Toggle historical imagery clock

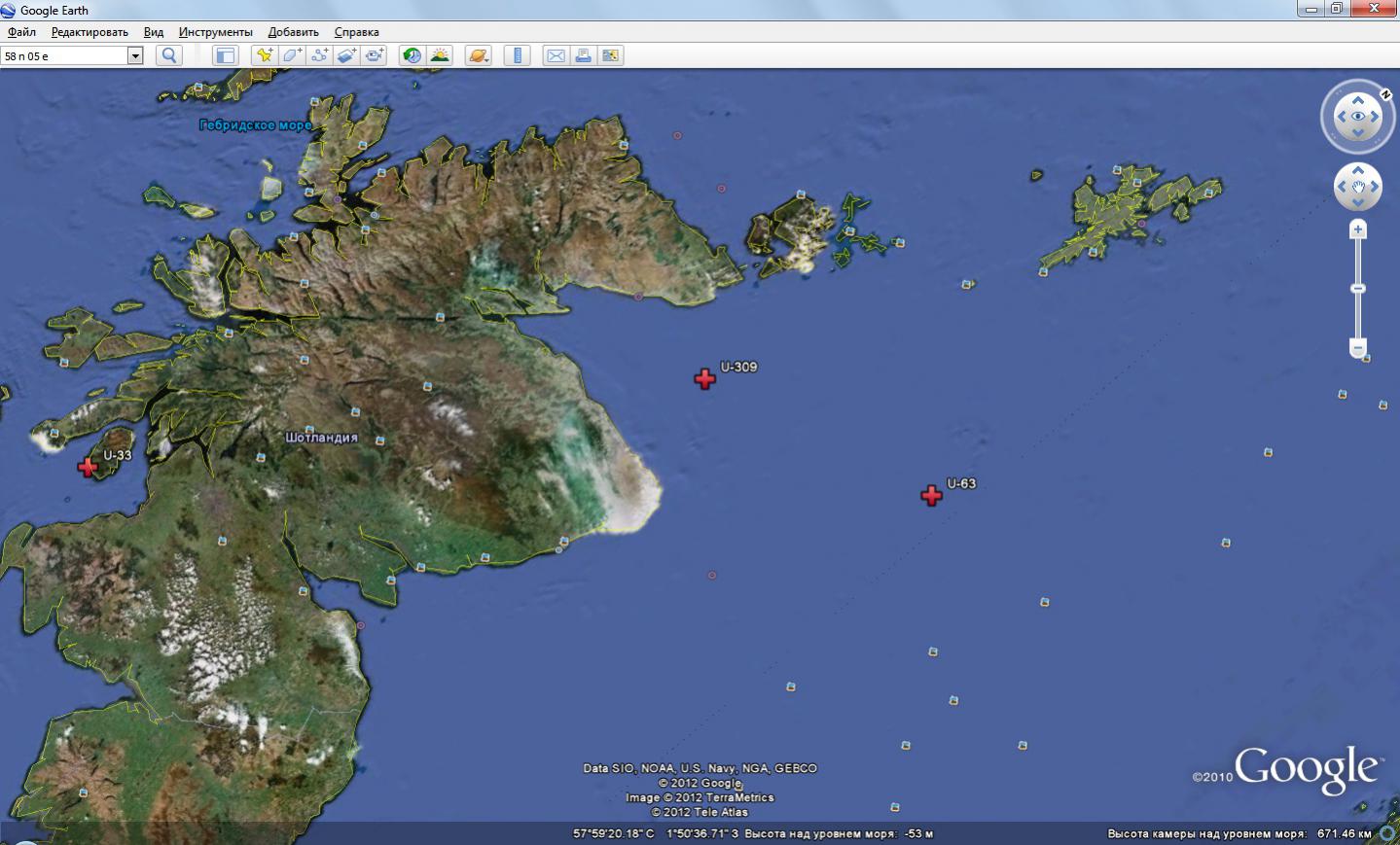tap(413, 55)
